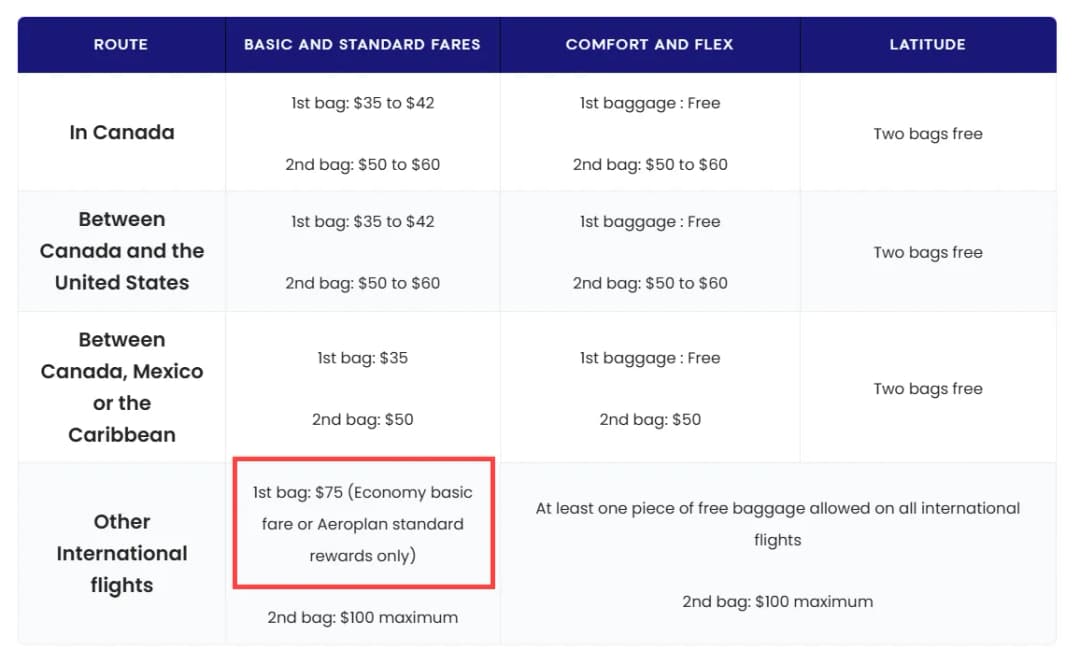The width and height of the screenshot is (1080, 664).
Task: Click the COMFORT AND FLEX column header
Action: (x=649, y=44)
